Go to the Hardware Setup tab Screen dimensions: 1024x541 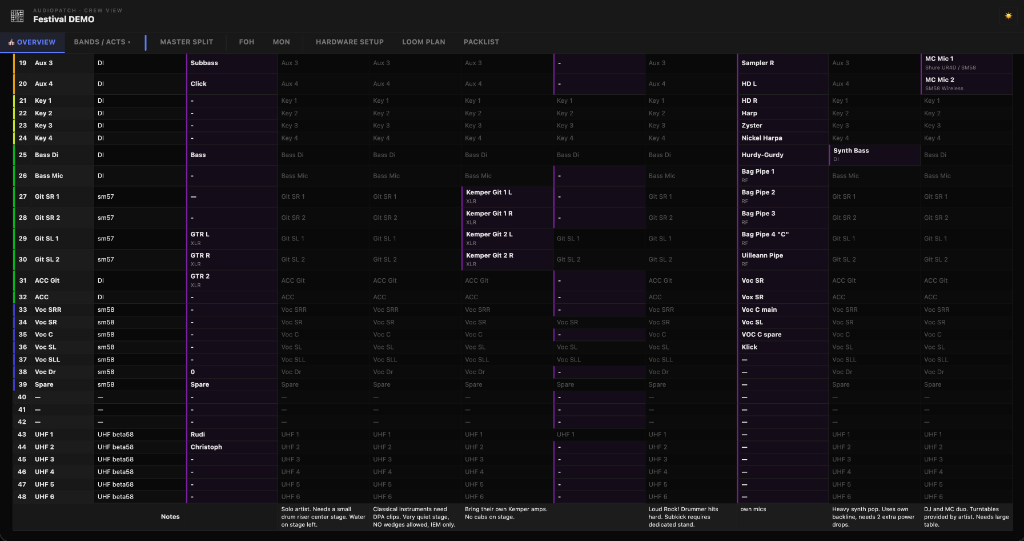349,42
